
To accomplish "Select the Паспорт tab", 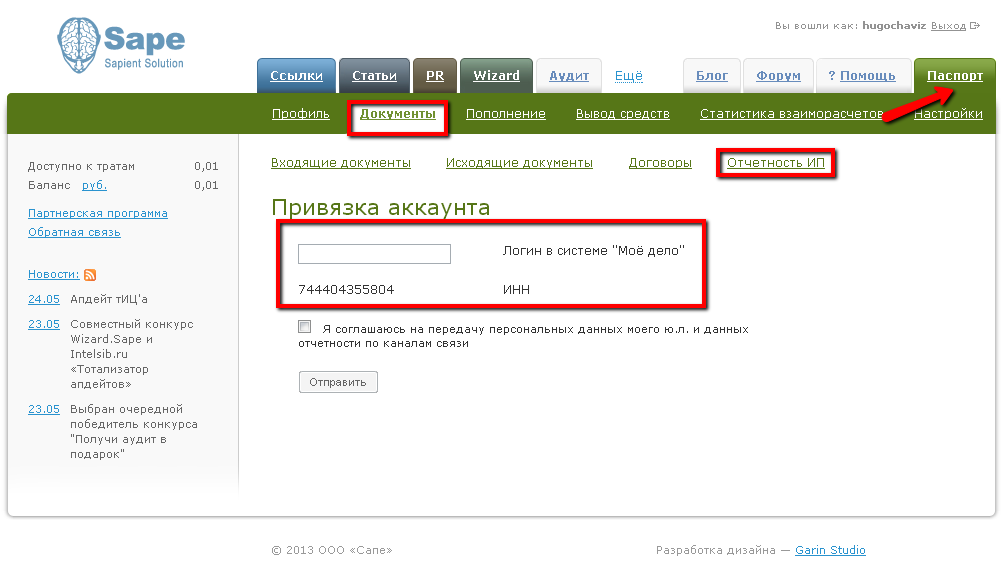I will coord(954,76).
